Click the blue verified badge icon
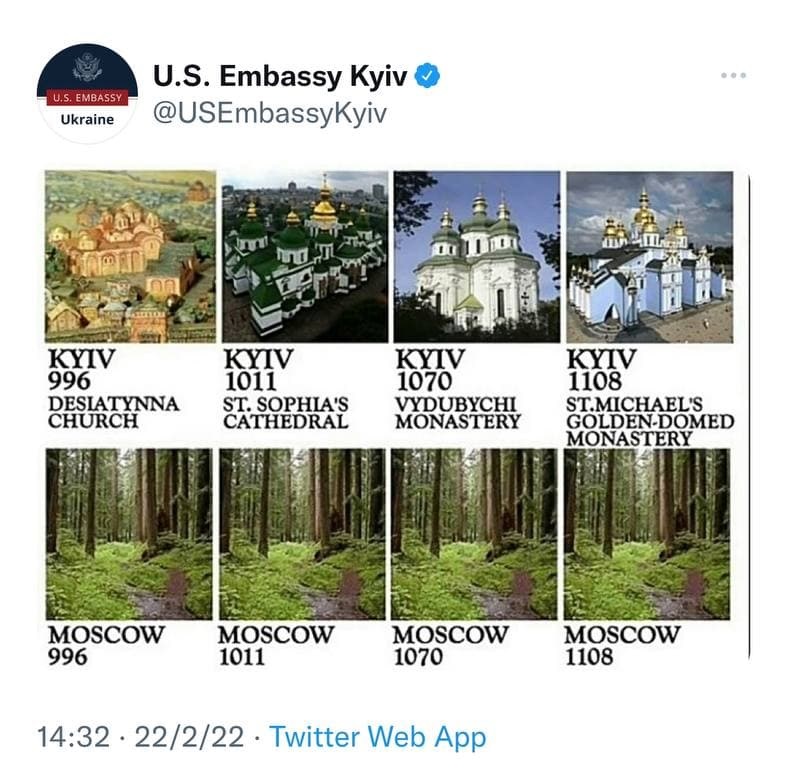This screenshot has height=769, width=787. (x=427, y=76)
